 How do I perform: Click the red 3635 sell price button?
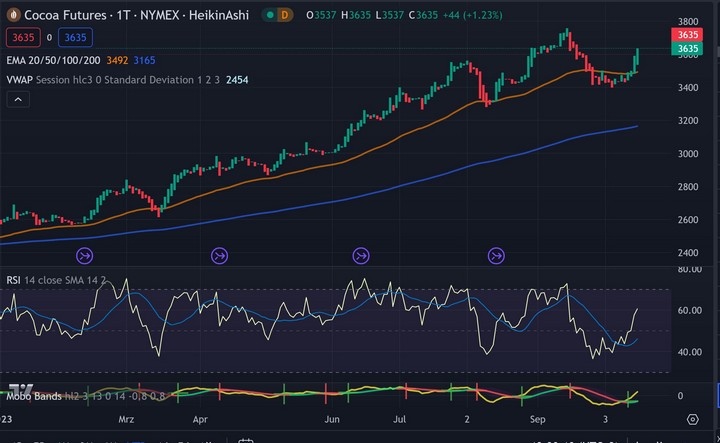pos(23,38)
